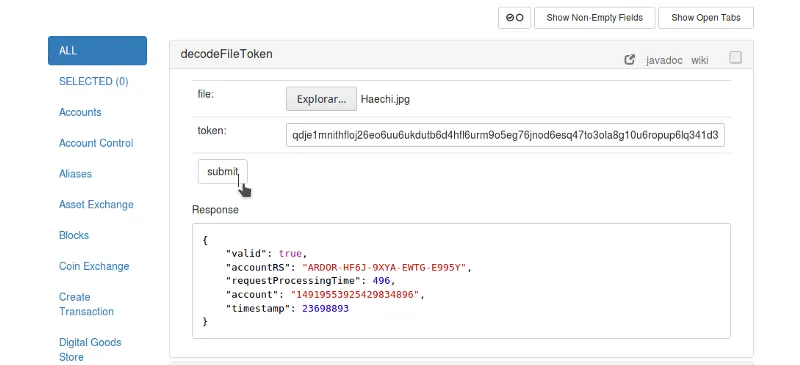Click the open-in-new-window icon beside javadoc
This screenshot has height=365, width=800.
click(x=630, y=60)
